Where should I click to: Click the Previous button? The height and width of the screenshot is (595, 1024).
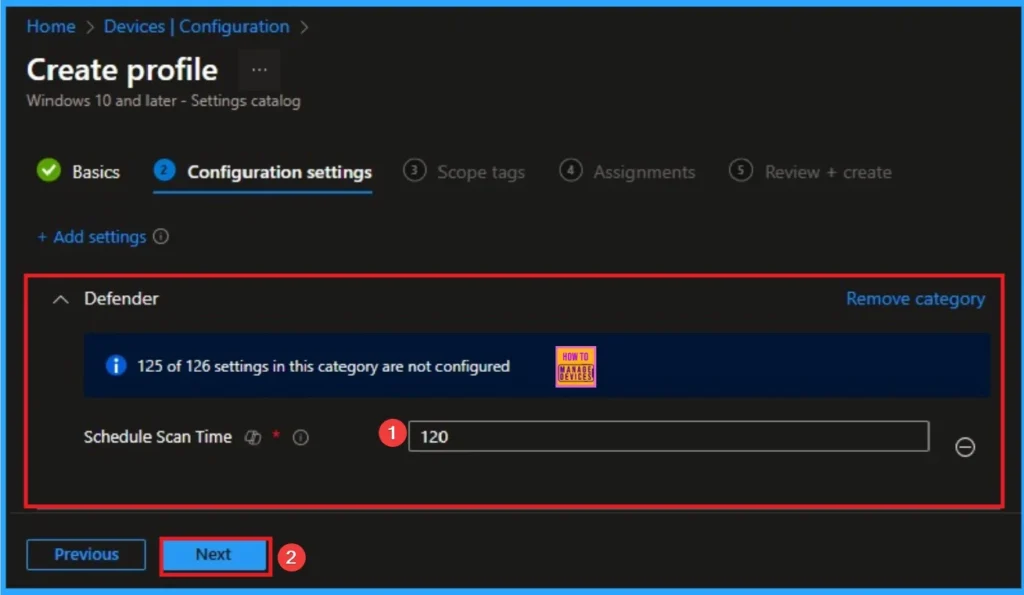click(x=85, y=554)
